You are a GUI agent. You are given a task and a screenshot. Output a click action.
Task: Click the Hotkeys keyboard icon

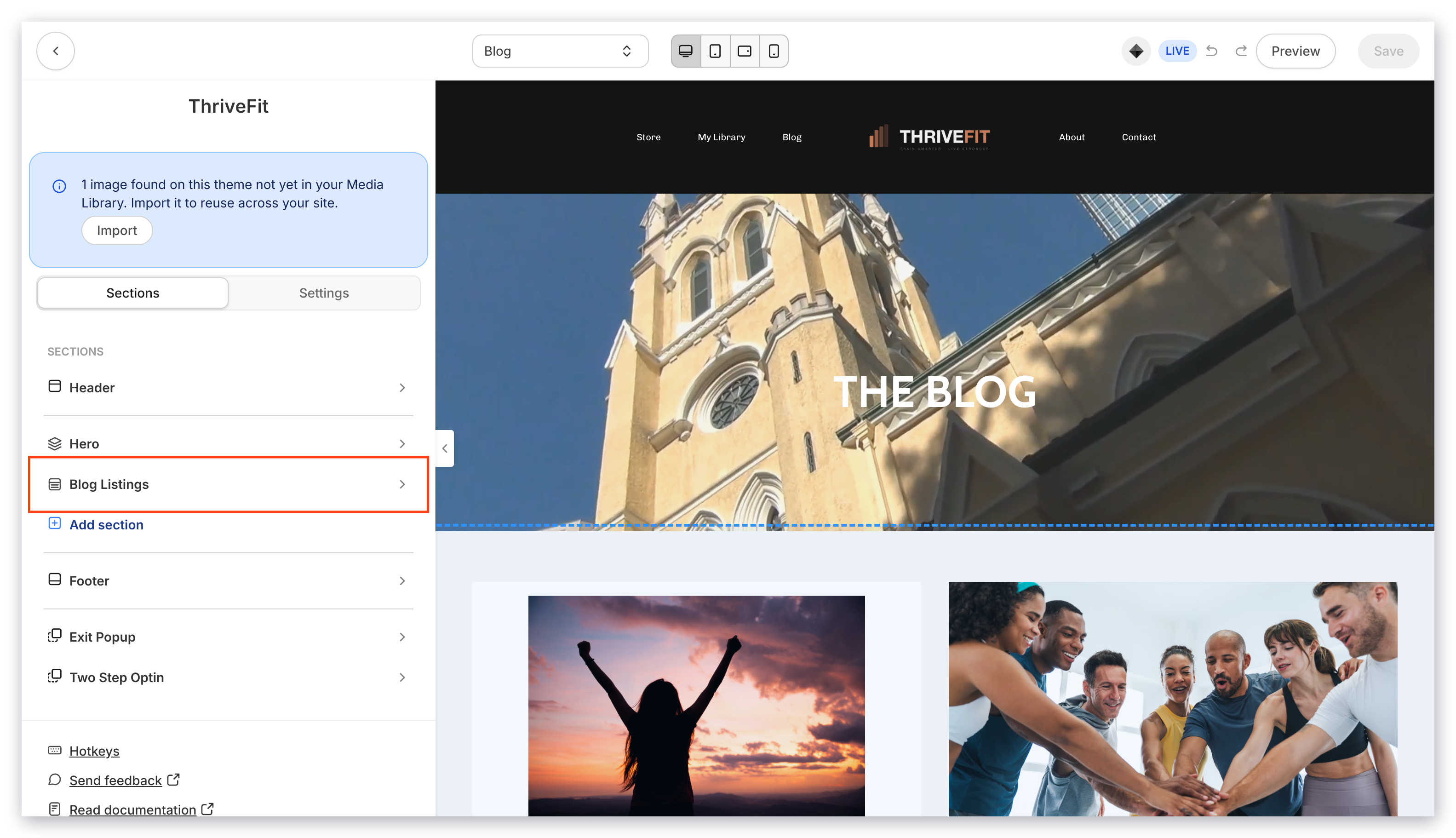click(x=55, y=750)
